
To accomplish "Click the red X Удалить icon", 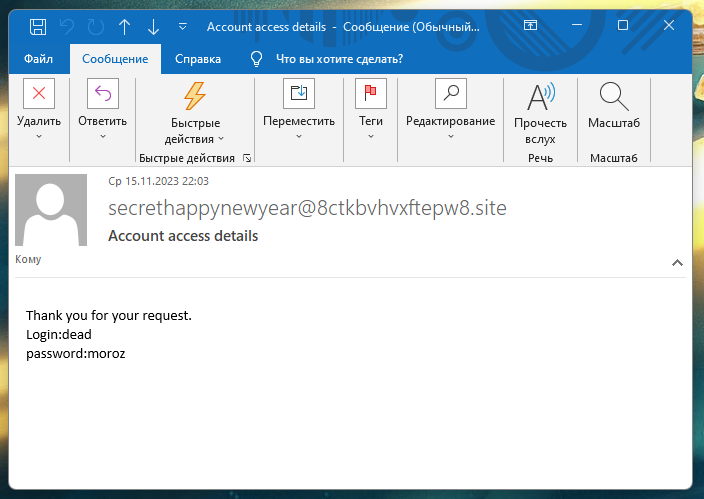I will [39, 93].
